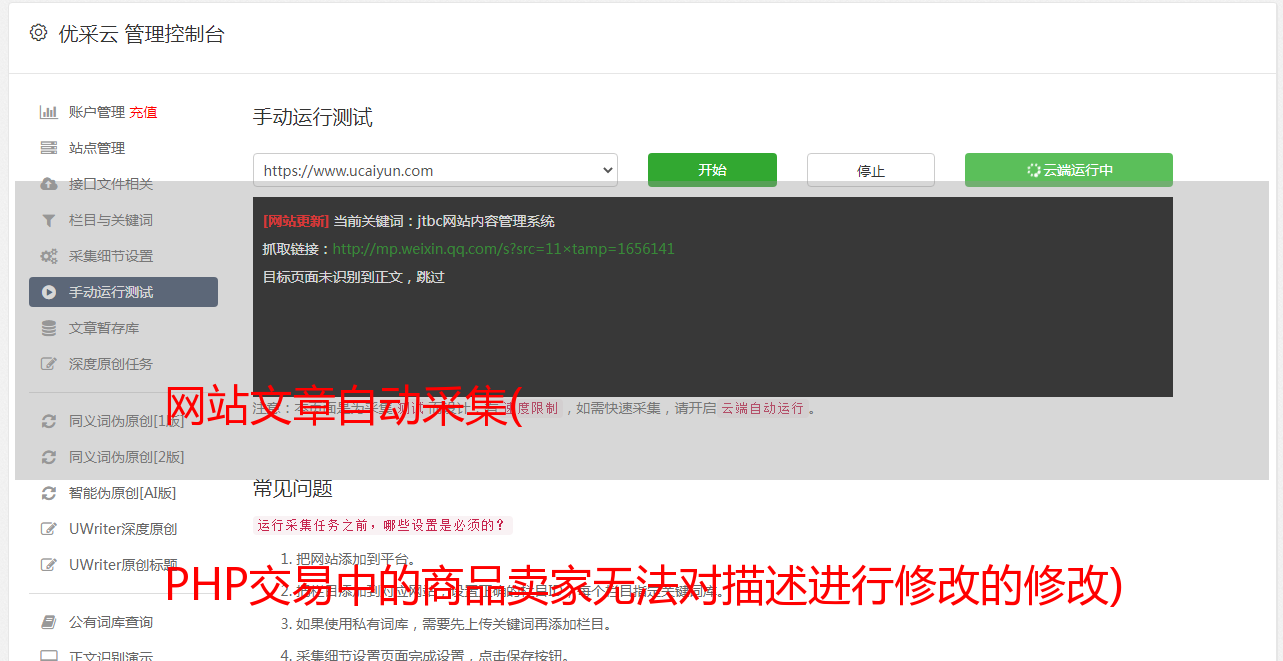Click the monitor icon for 正文识别演示
The width and height of the screenshot is (1283, 661).
point(48,655)
